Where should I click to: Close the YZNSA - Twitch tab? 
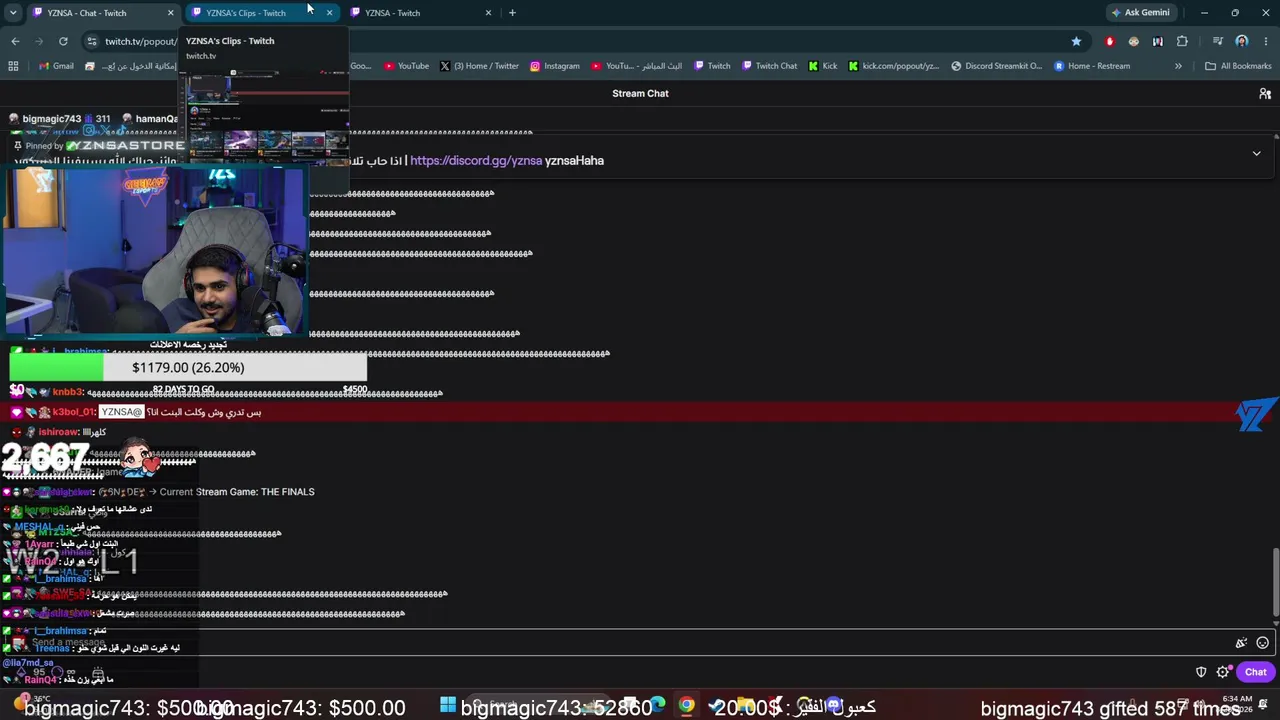(488, 13)
